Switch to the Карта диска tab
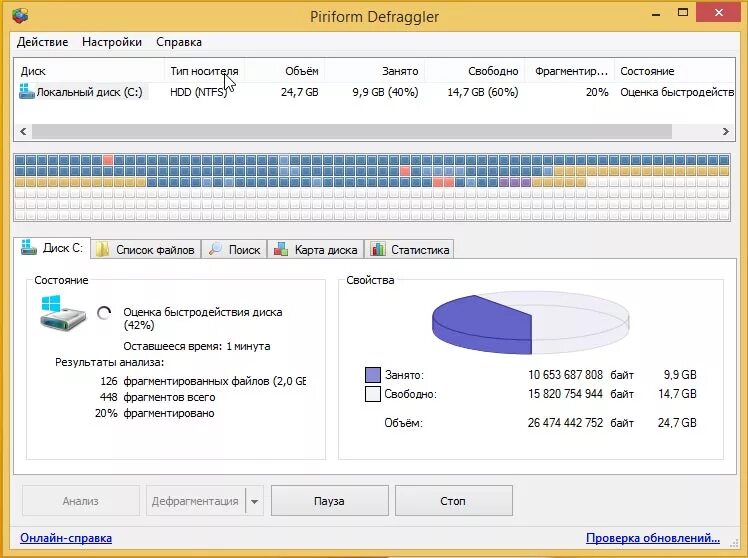 [316, 249]
